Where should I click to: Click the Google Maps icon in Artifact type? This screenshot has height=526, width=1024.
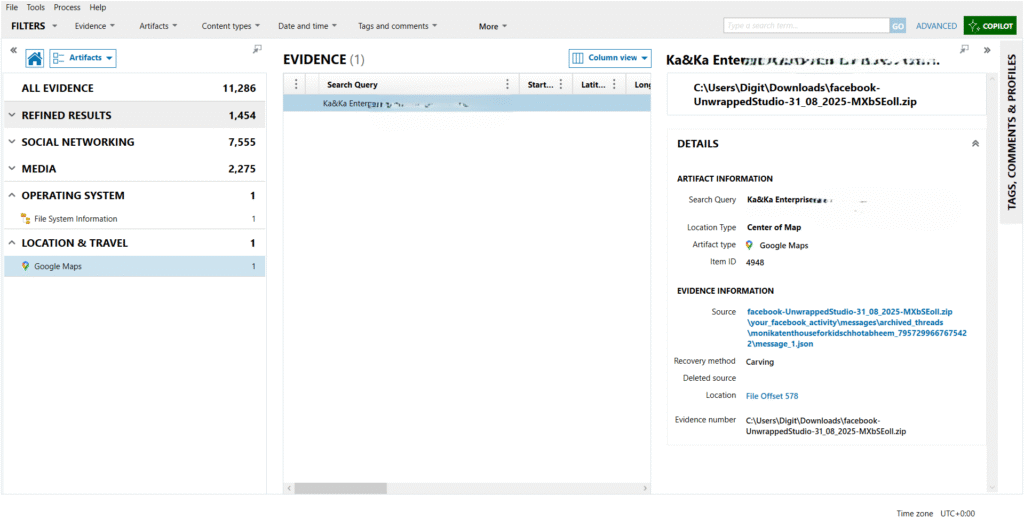tap(750, 246)
